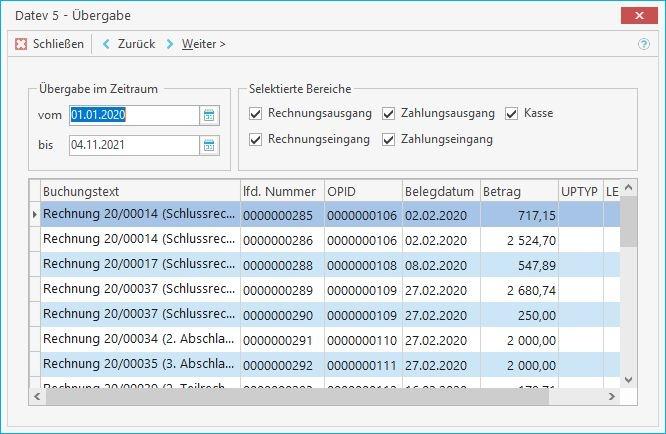Toggle the Zahlungseingang checkbox
This screenshot has height=434, width=666.
tap(388, 139)
